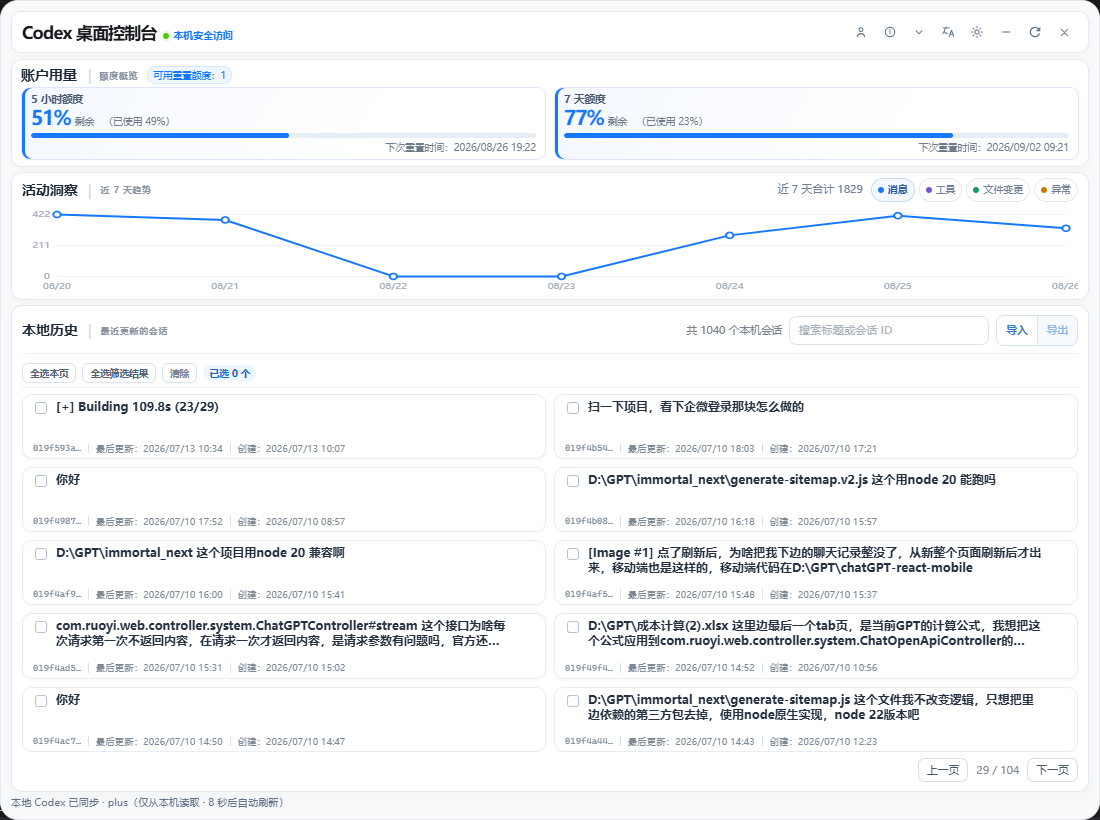Check the ChatGPTController#stream session checkbox
This screenshot has height=820, width=1100.
tap(41, 627)
